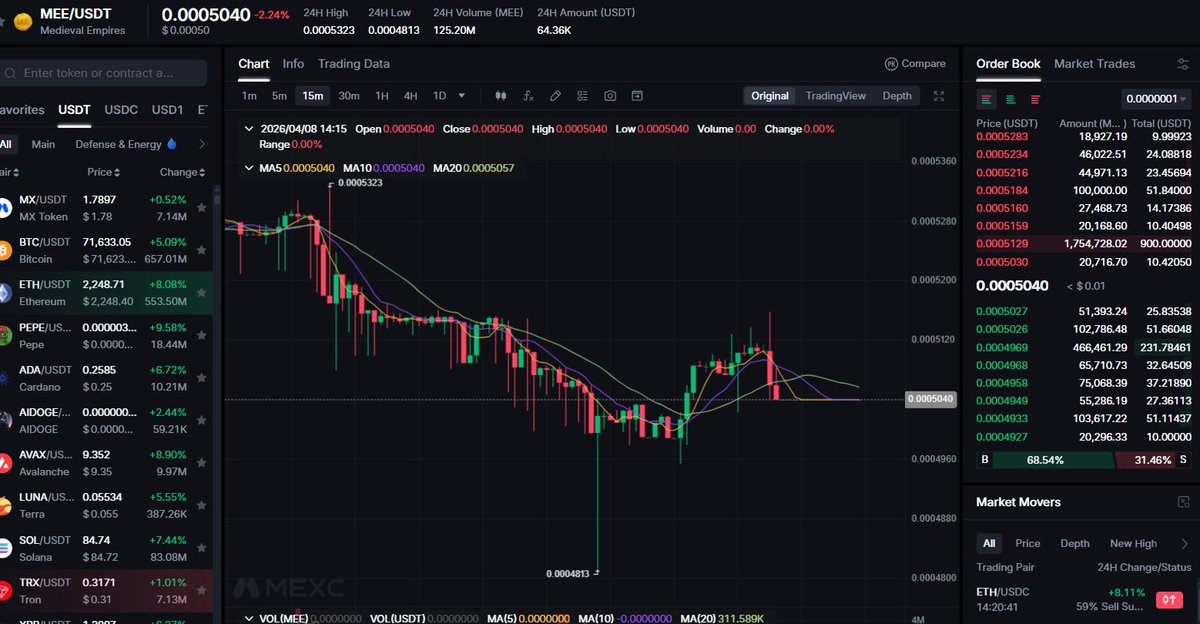
Task: Select the USD1 market tab
Action: click(x=167, y=109)
